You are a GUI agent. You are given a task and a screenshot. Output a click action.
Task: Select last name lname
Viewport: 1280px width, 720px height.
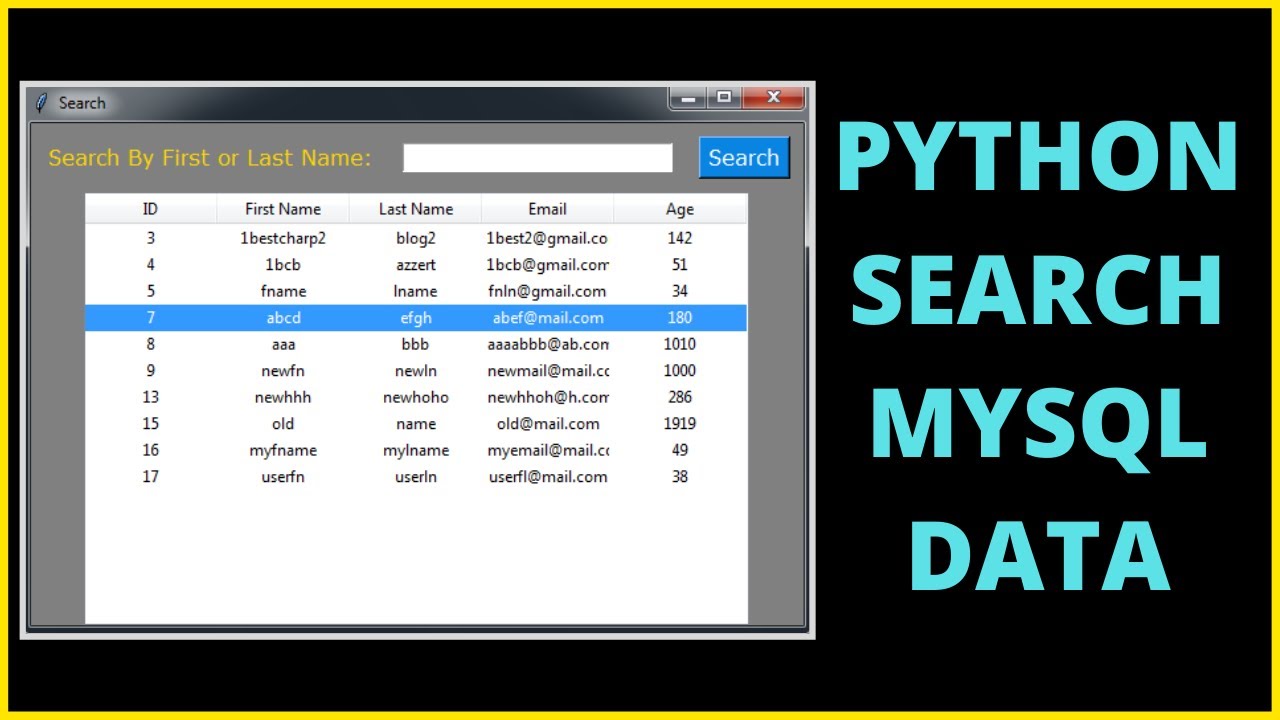416,291
